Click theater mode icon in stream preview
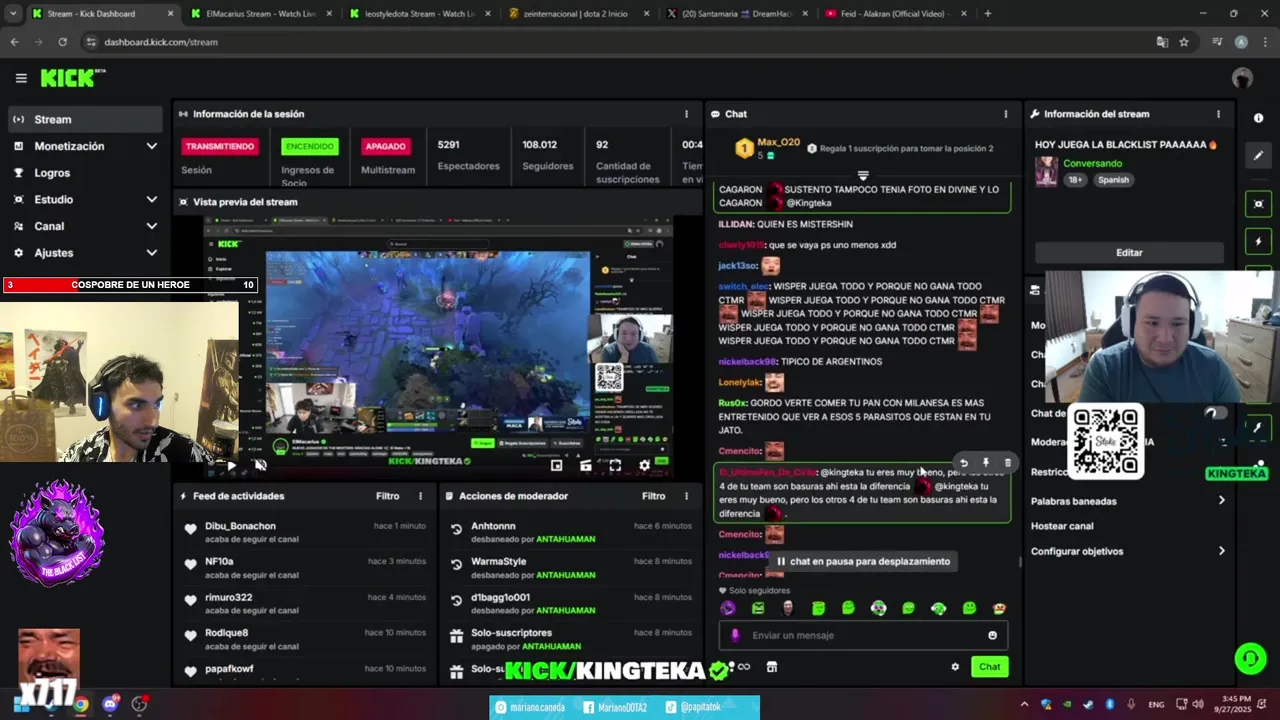The image size is (1280, 720). point(586,465)
